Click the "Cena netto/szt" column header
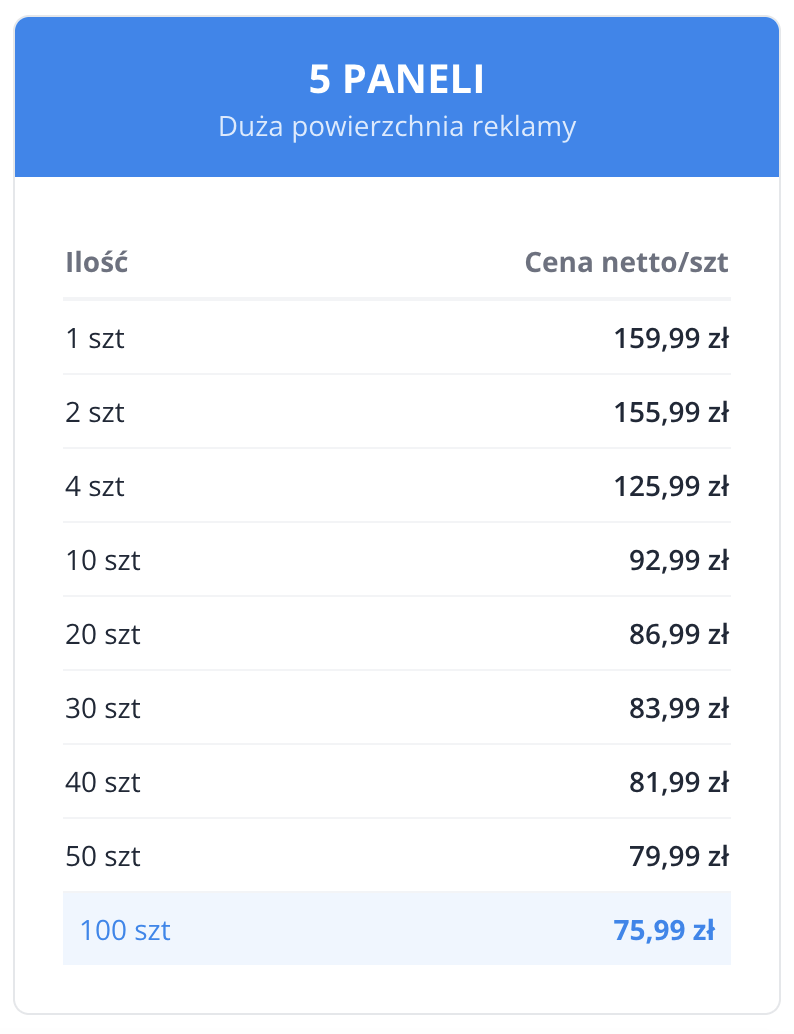 (x=627, y=263)
